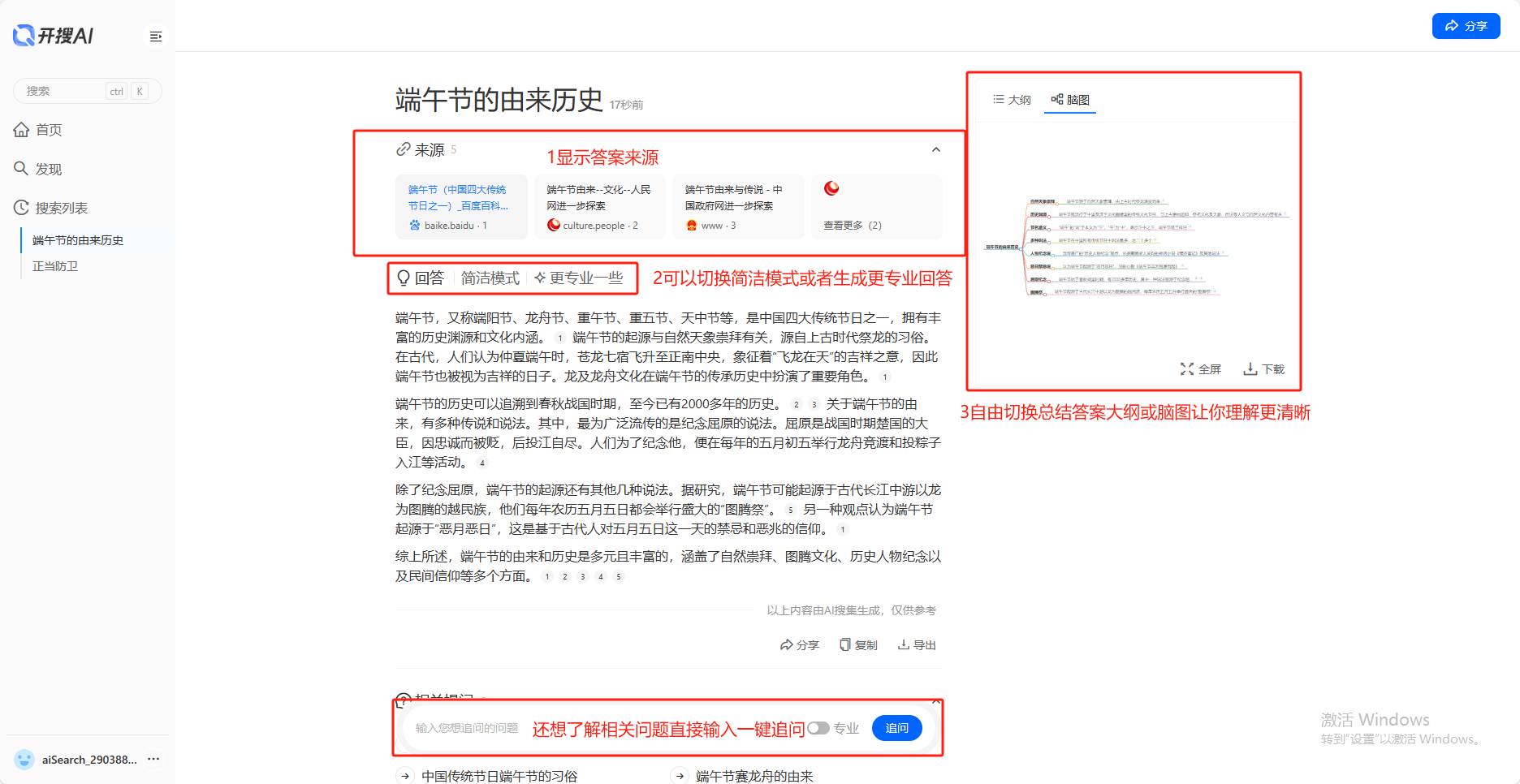Switch to the 大纲 outline tab

coord(1011,100)
